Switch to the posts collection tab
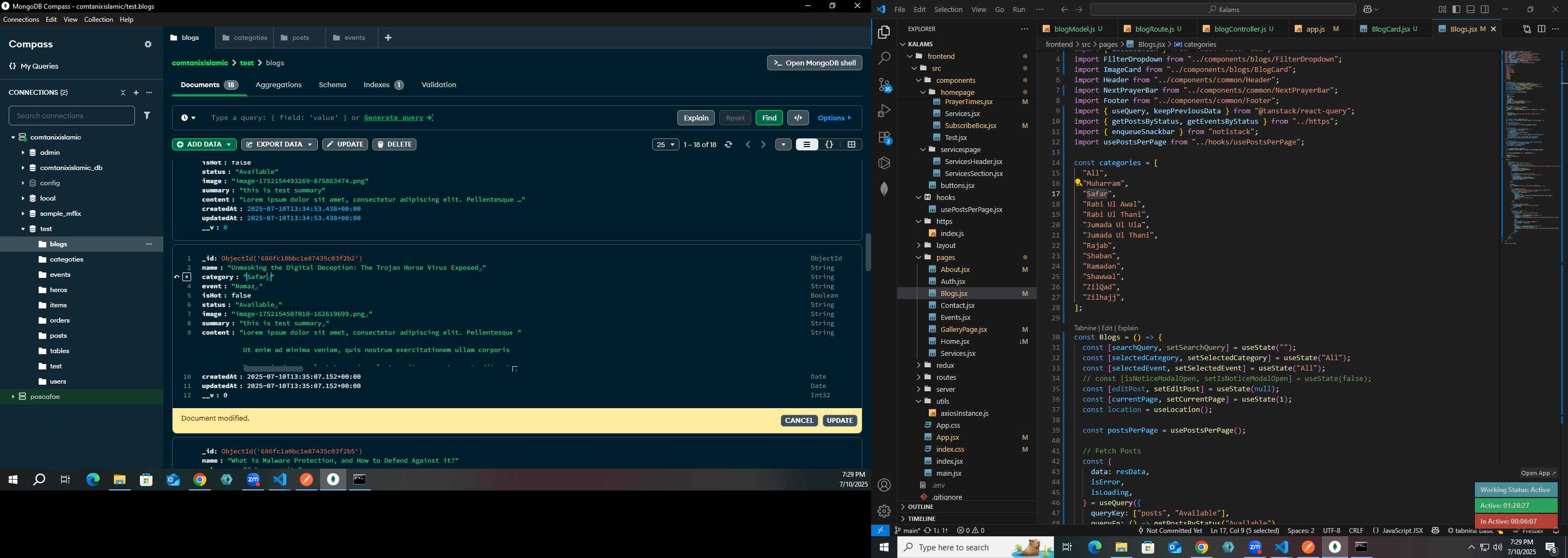 (x=299, y=38)
